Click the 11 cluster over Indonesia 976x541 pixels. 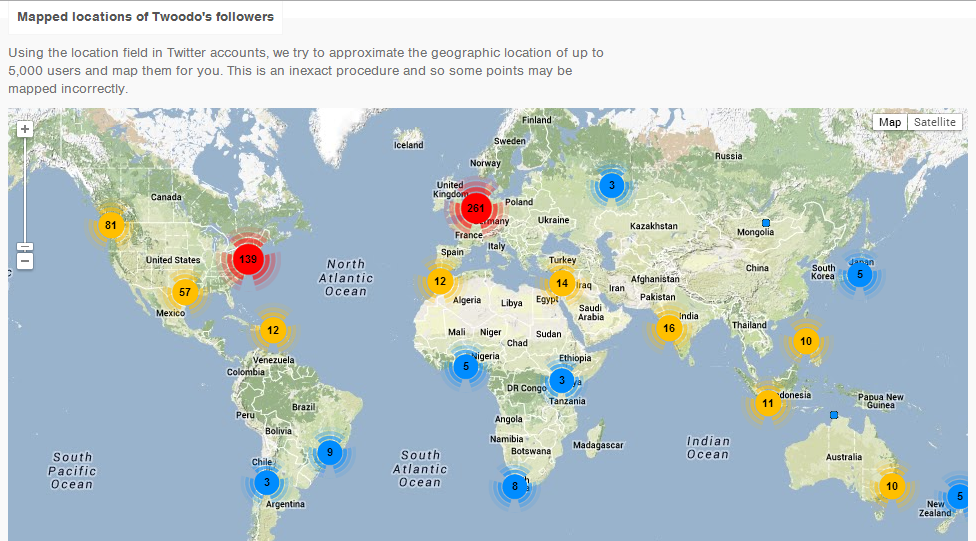point(767,404)
